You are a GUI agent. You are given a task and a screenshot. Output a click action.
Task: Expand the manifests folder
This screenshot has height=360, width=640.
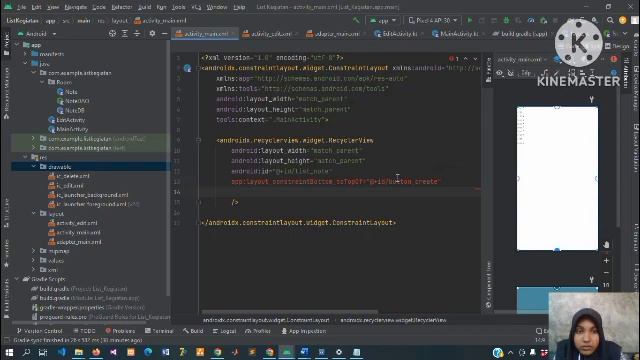pos(25,54)
